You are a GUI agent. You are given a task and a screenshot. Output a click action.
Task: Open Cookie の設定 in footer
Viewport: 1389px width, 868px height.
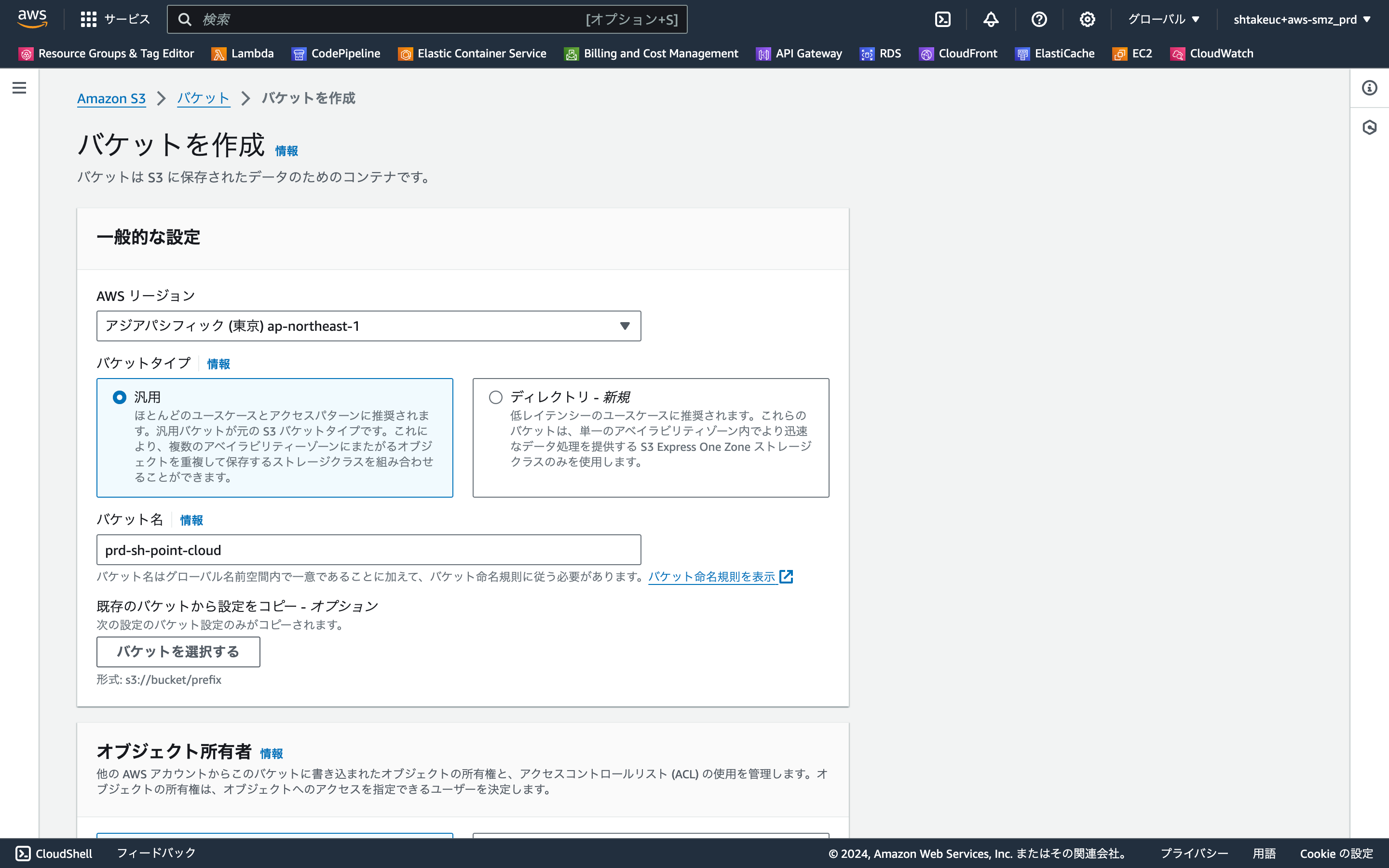pos(1336,853)
